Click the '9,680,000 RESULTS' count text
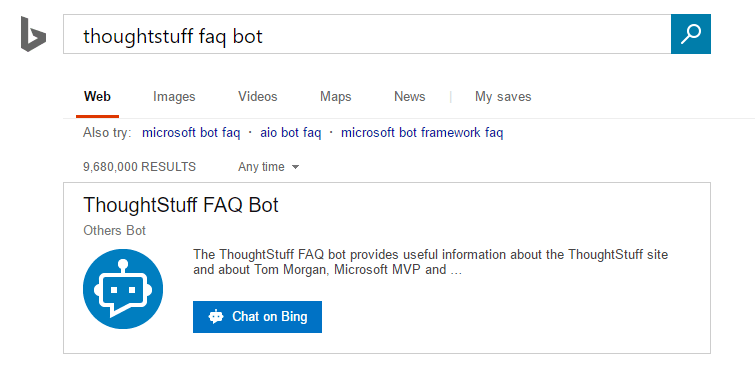The height and width of the screenshot is (377, 755). pyautogui.click(x=139, y=167)
